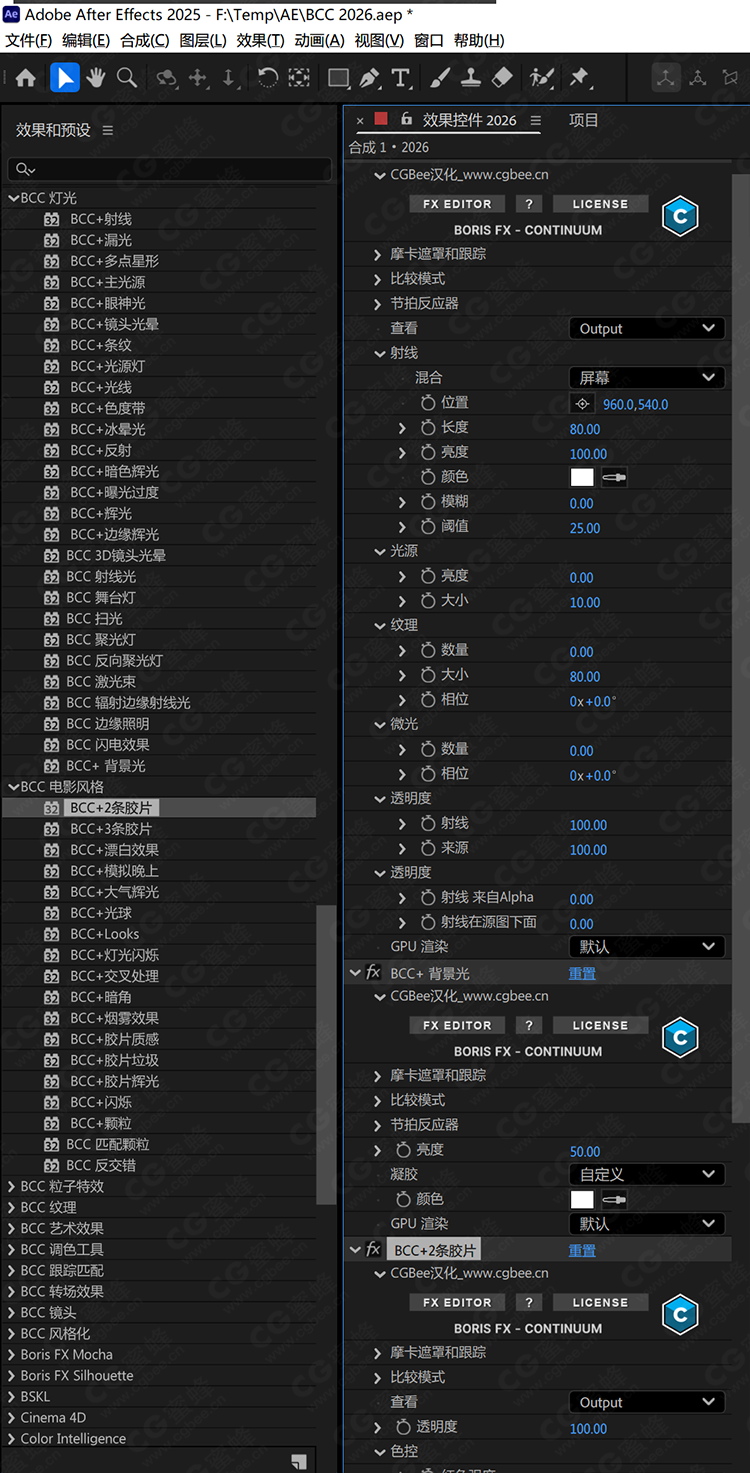The image size is (750, 1473).
Task: Click the 位置 crosshair point picker
Action: [582, 404]
